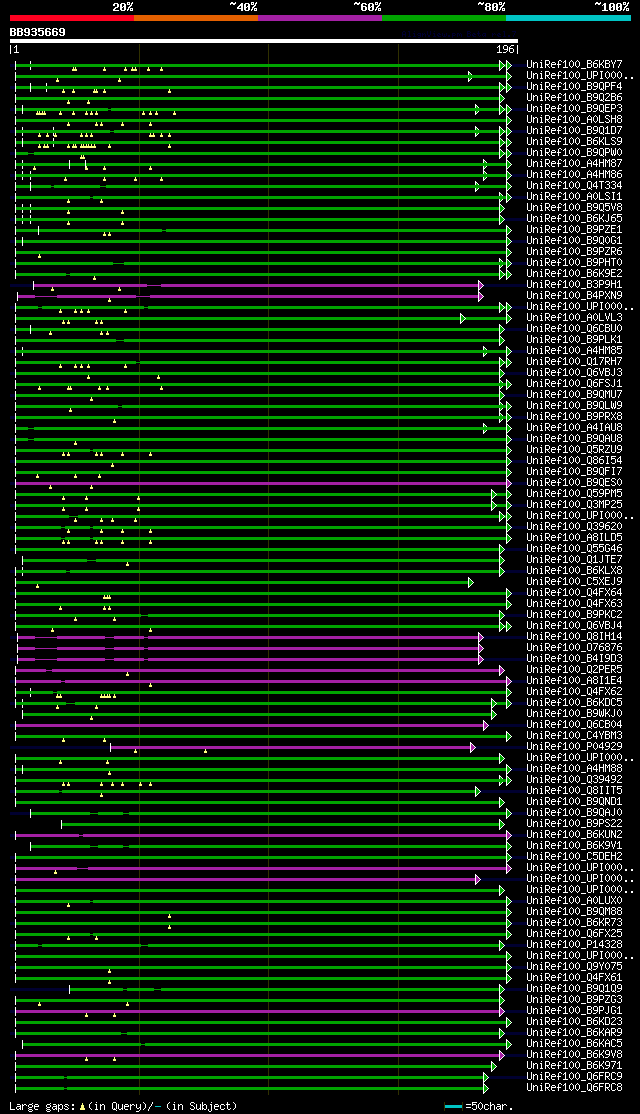Screen dimensions: 640x1114
Task: Click the arrowhead ending the Q8IIT5 alignment
Action: click(x=478, y=791)
